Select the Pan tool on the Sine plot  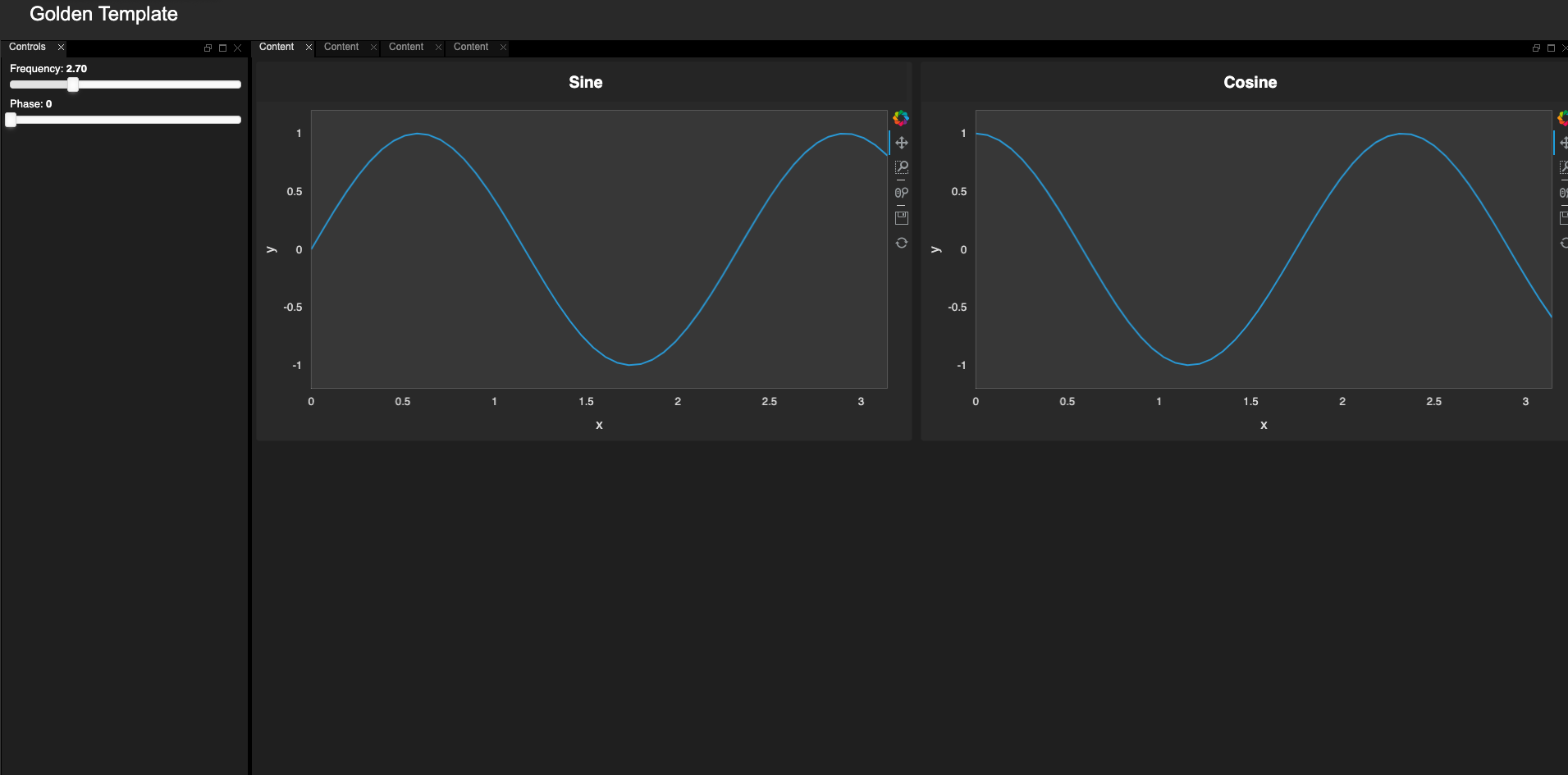(x=902, y=142)
